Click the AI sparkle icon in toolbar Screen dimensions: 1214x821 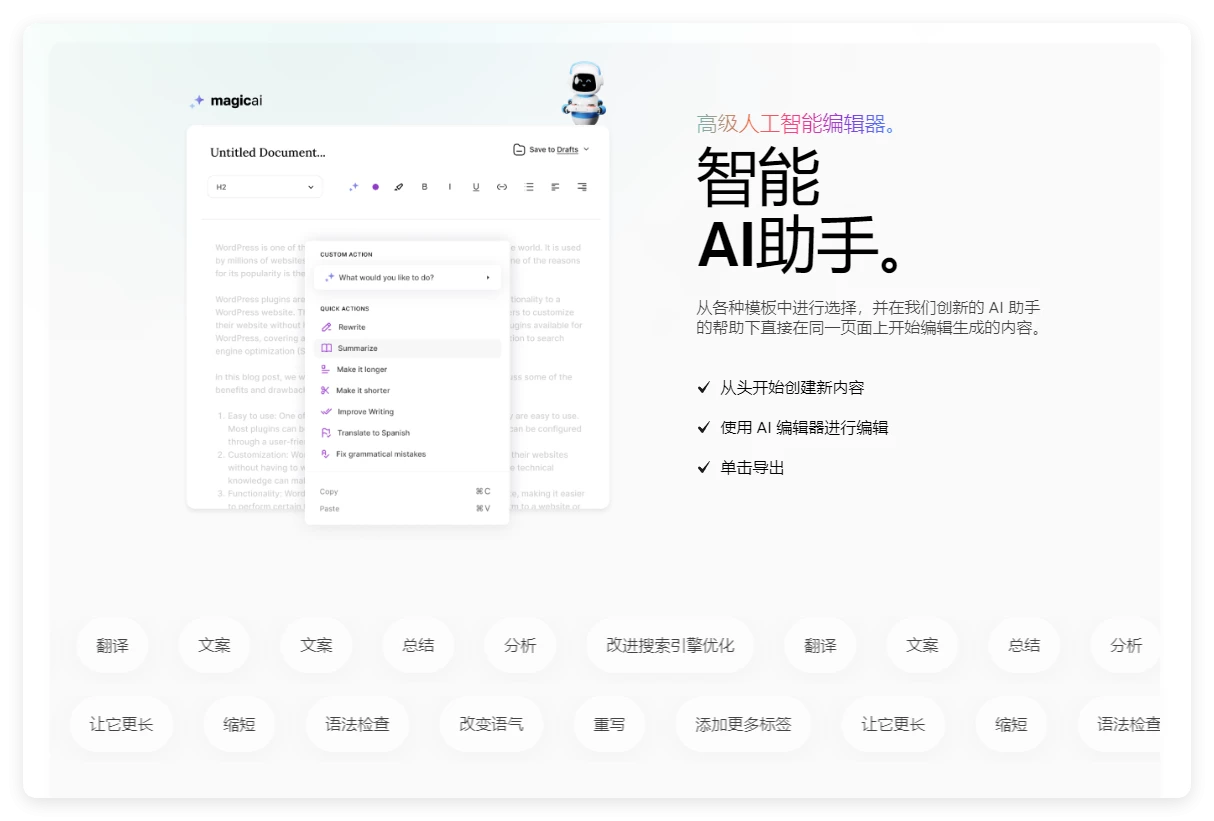coord(353,187)
